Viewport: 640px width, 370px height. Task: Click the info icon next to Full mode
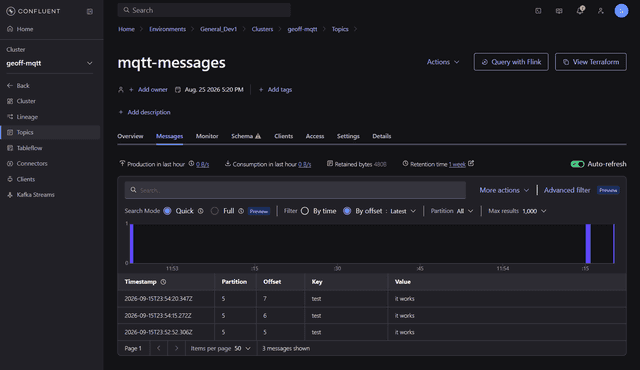[x=241, y=211]
